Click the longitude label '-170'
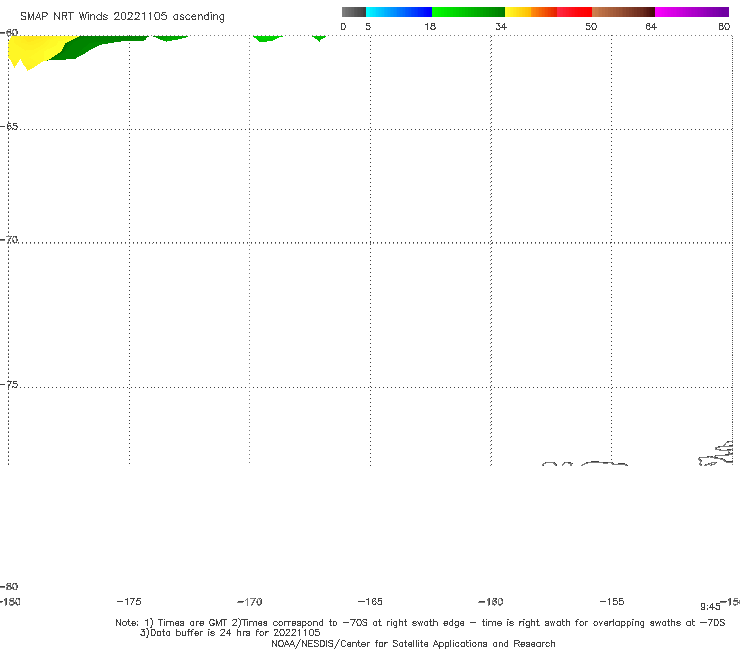Viewport: 740px width, 650px height. click(250, 601)
